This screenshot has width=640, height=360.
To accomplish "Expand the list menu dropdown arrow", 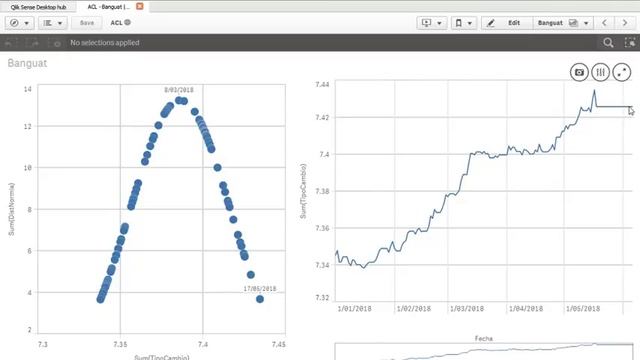I will coord(60,23).
